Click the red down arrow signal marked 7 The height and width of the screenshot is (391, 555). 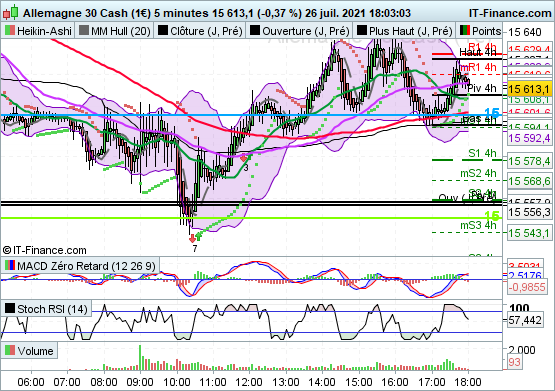click(193, 238)
